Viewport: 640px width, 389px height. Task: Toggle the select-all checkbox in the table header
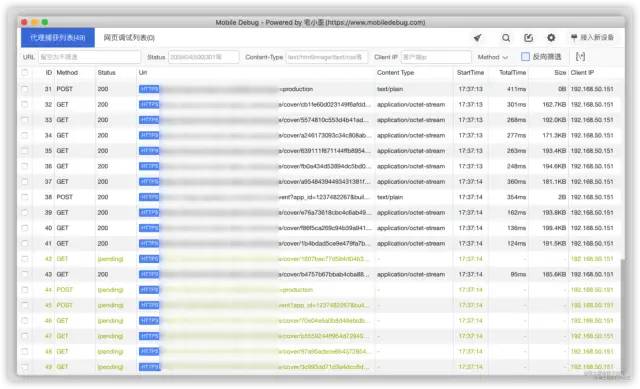pos(25,72)
